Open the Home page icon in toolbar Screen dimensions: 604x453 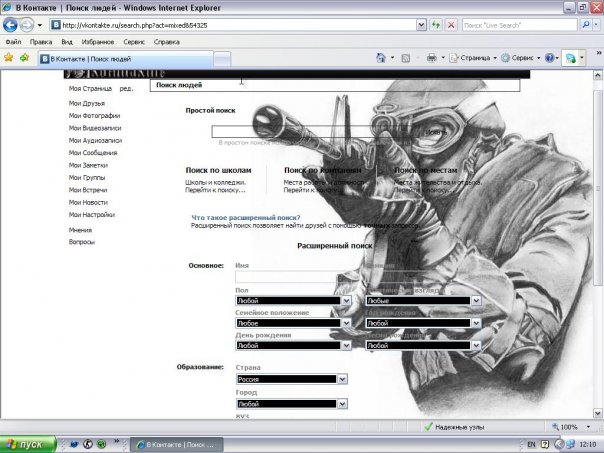(x=381, y=58)
